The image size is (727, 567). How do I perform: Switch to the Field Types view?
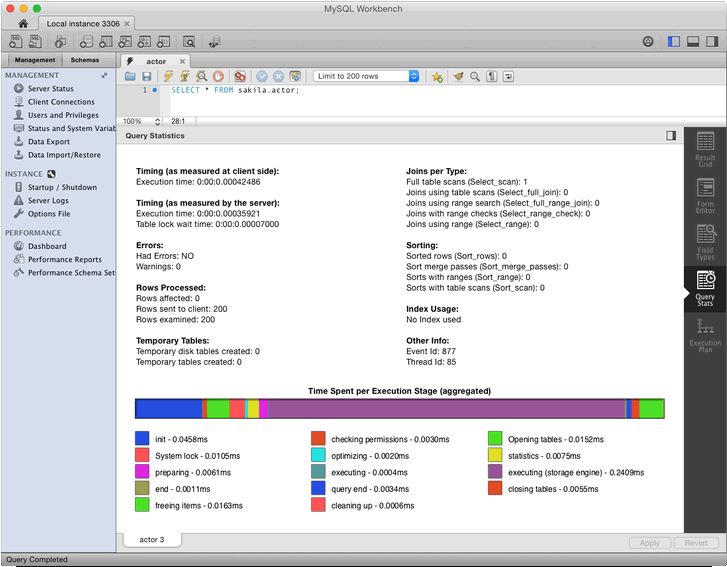tap(705, 243)
